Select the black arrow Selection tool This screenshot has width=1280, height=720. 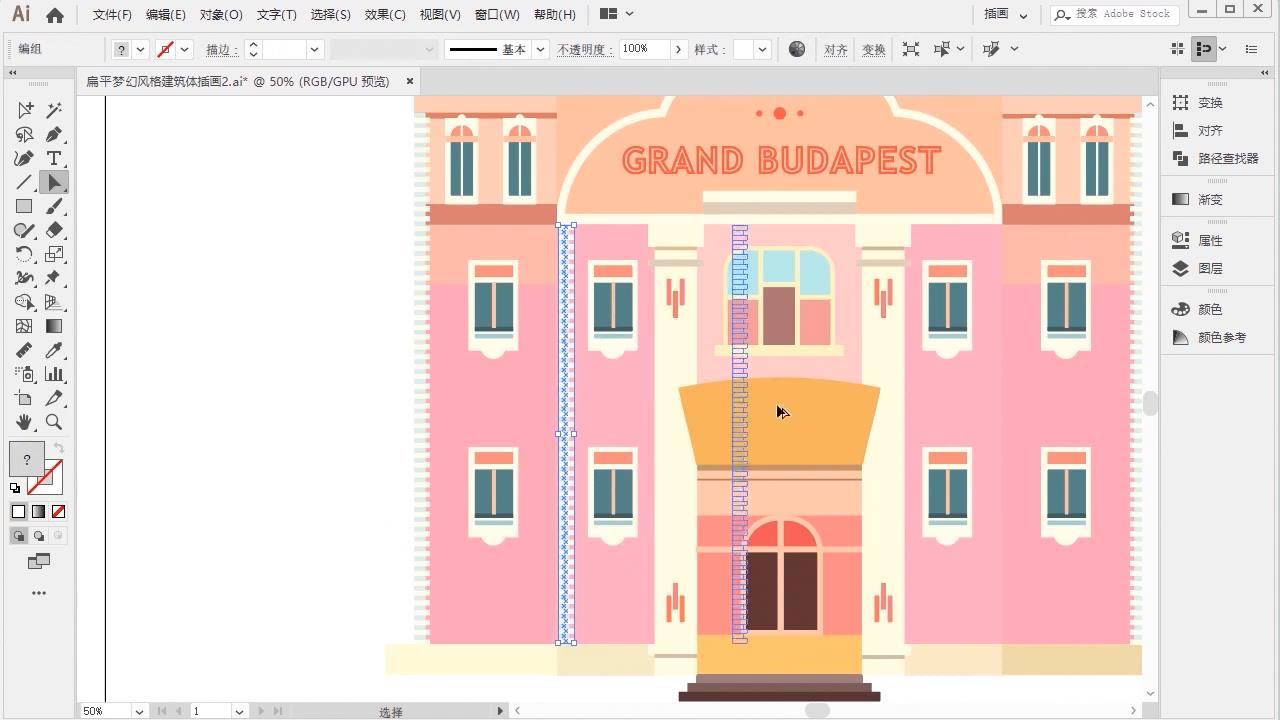click(x=54, y=182)
